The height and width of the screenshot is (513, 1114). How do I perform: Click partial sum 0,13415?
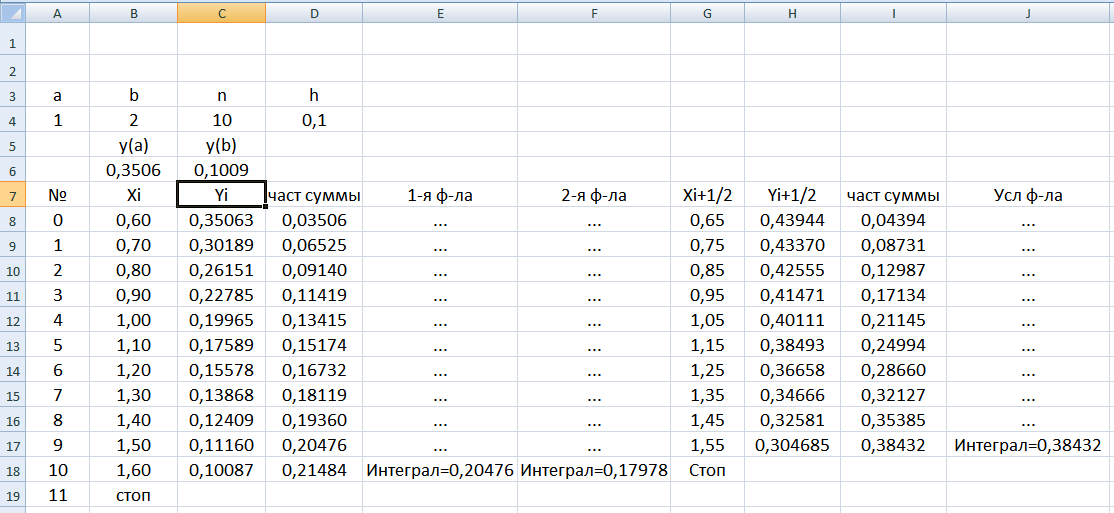[314, 320]
